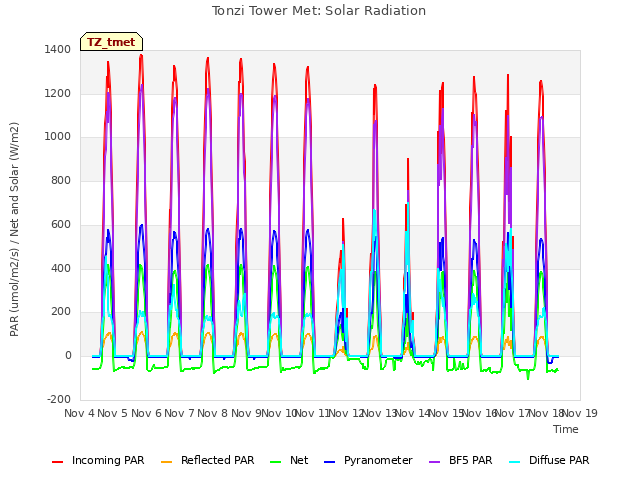Select the Net legend label
This screenshot has width=640, height=480.
299,460
